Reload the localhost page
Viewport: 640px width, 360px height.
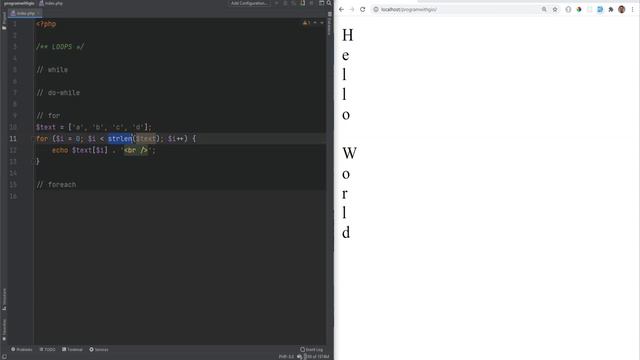tap(362, 9)
